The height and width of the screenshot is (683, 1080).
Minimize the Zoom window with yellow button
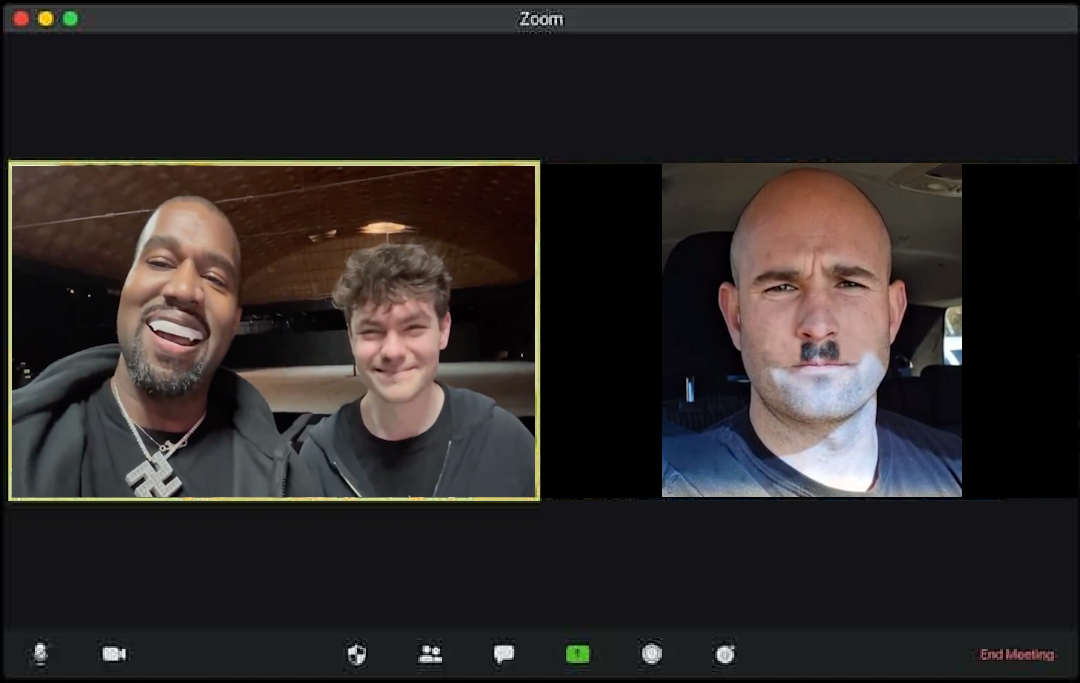pos(45,19)
